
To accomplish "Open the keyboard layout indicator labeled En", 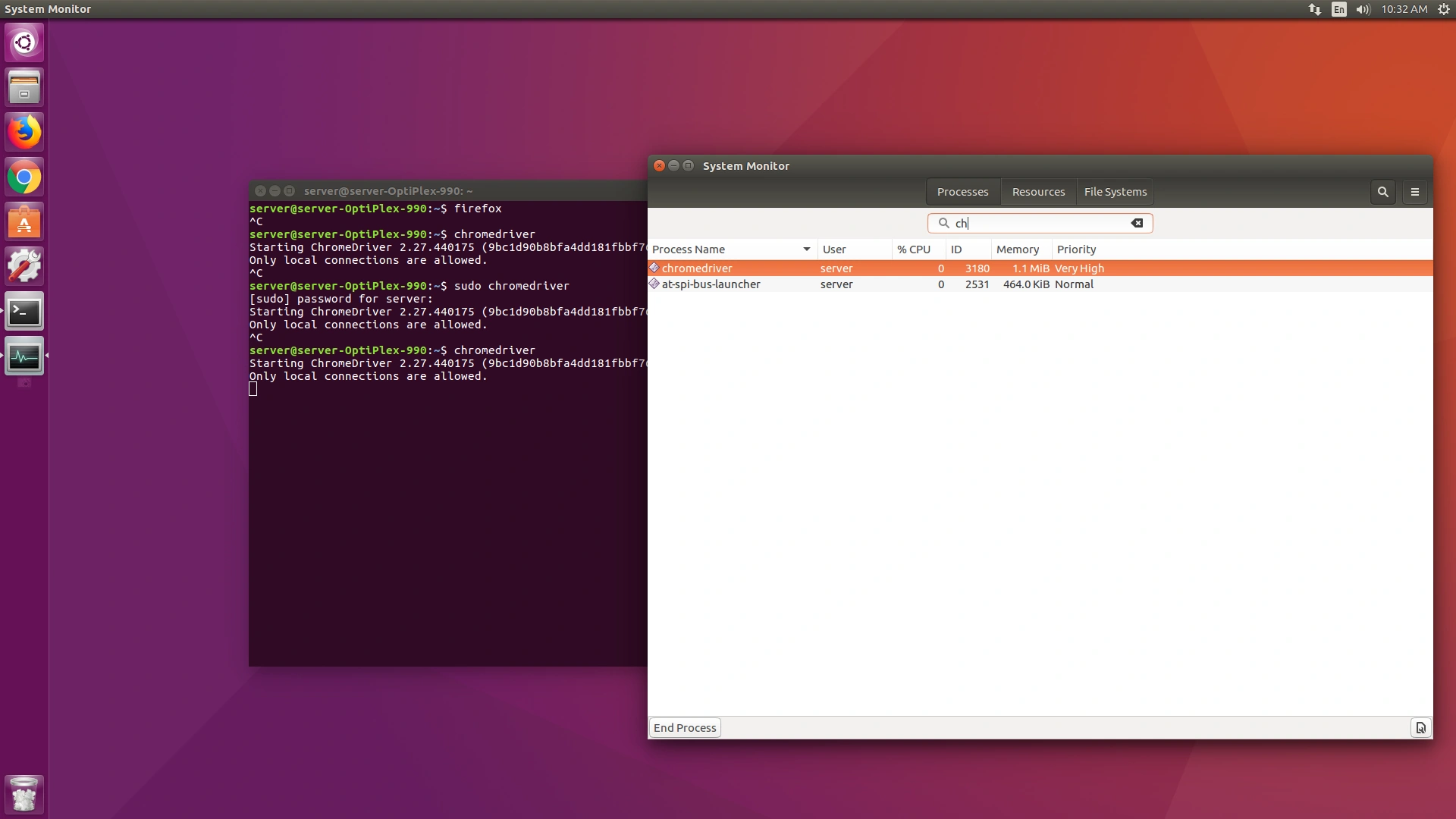I will pos(1338,9).
